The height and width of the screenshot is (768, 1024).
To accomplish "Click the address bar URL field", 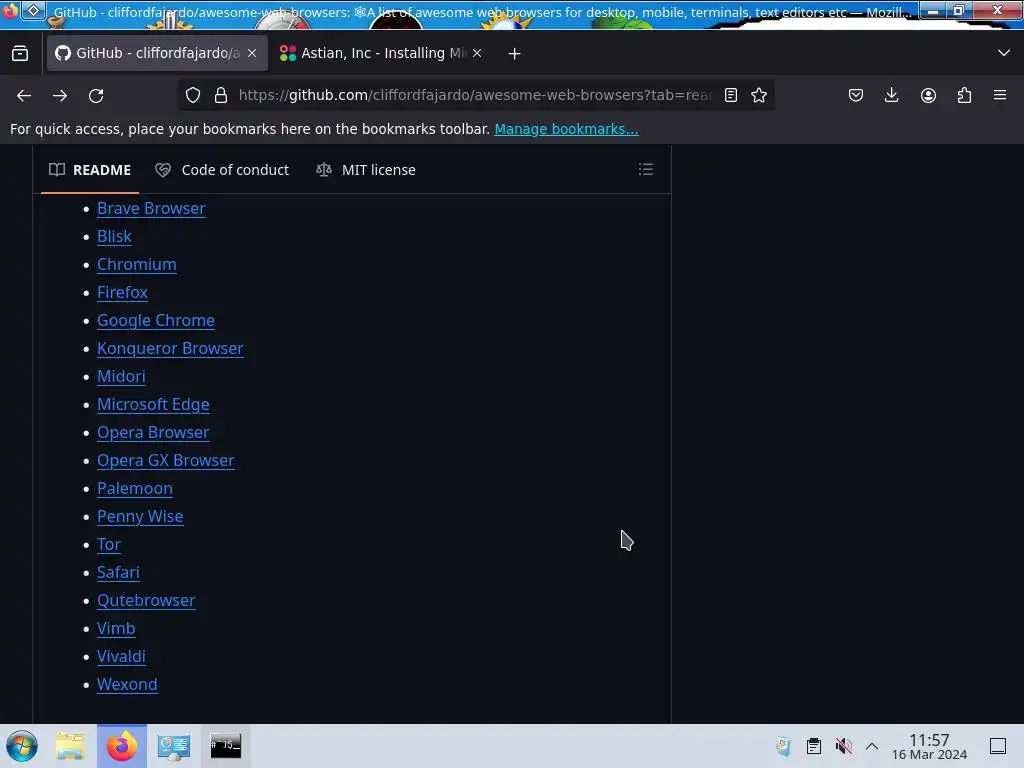I will click(x=475, y=95).
